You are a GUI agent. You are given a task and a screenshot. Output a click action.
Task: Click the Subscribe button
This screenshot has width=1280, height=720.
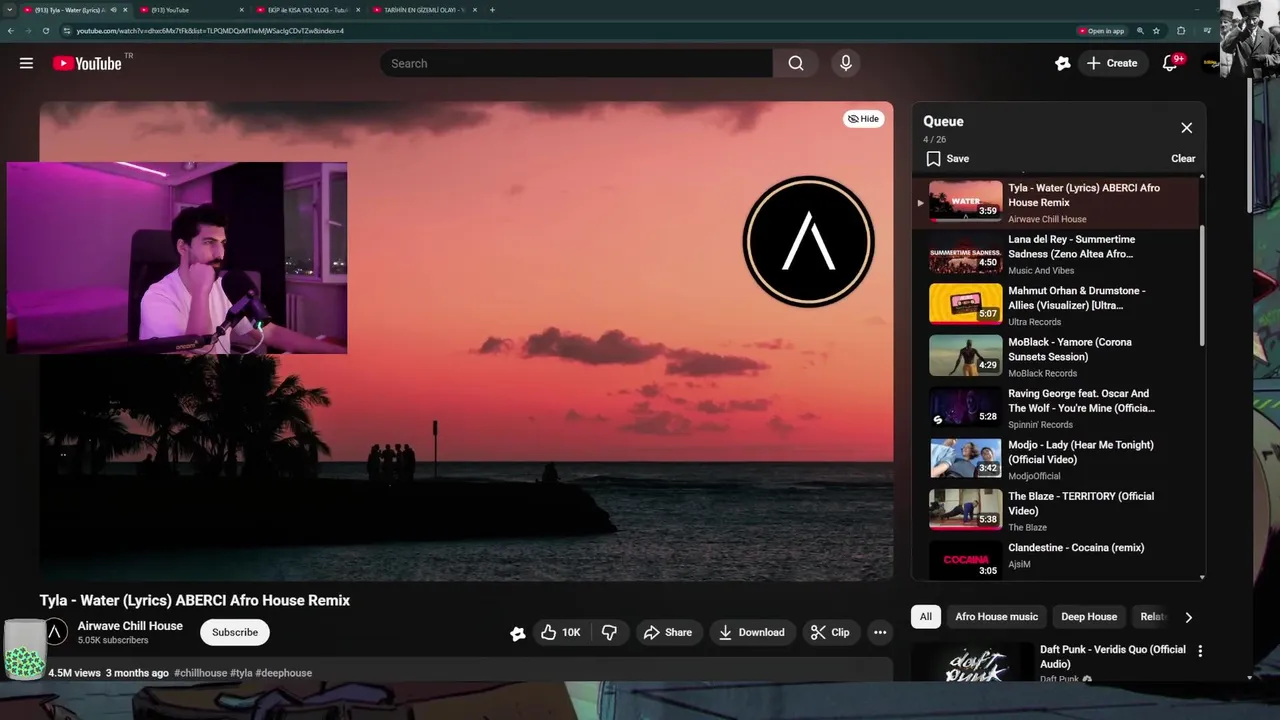235,632
